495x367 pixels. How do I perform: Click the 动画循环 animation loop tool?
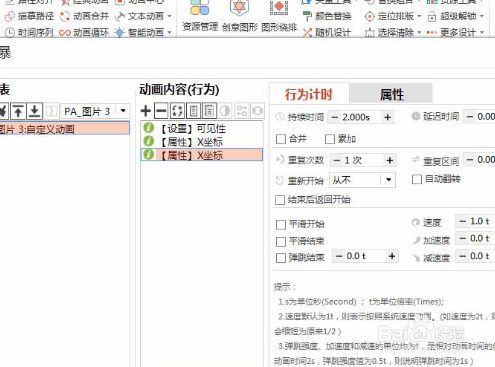pyautogui.click(x=84, y=32)
